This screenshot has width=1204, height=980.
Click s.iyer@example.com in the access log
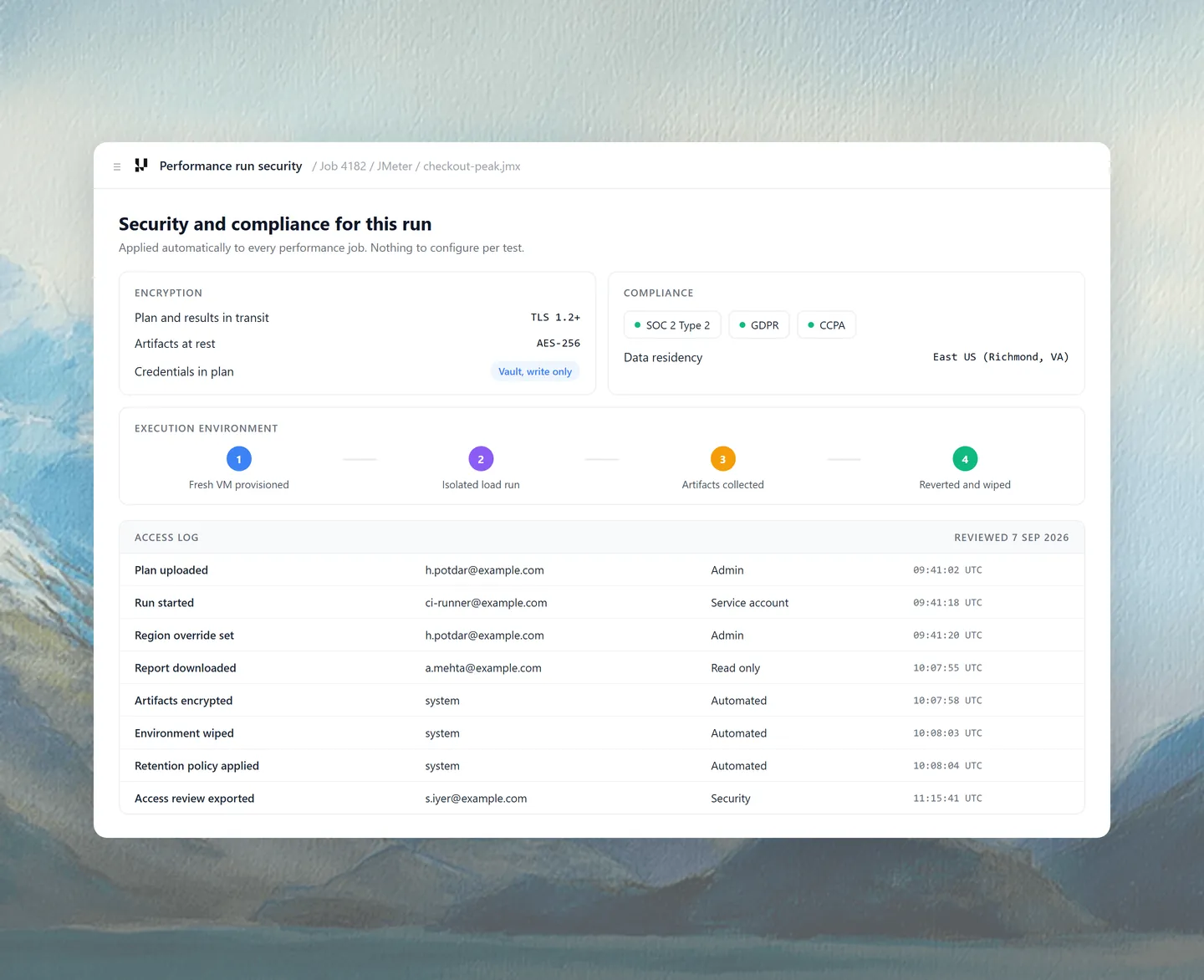point(476,799)
